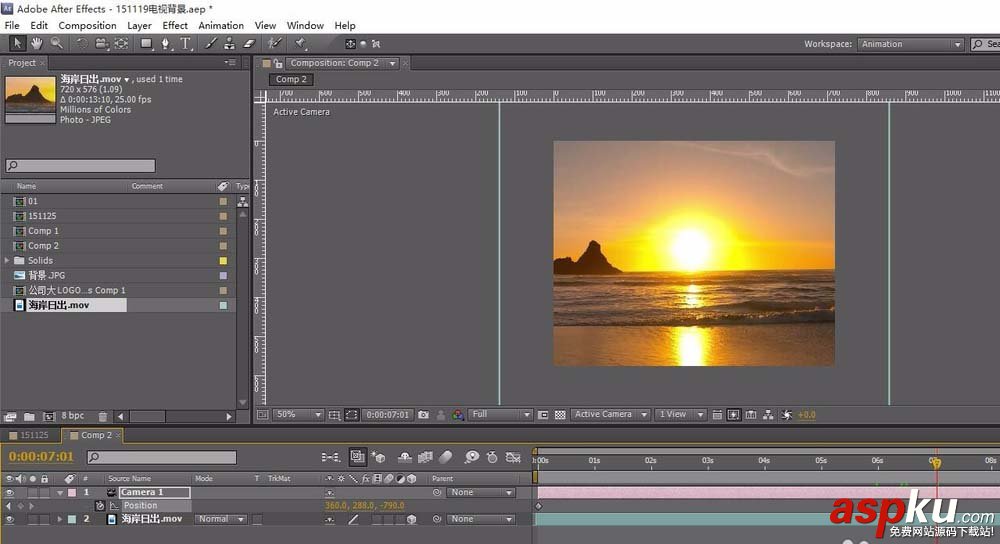Hide the Camera 1 layer
Viewport: 1000px width, 544px height.
pos(10,493)
